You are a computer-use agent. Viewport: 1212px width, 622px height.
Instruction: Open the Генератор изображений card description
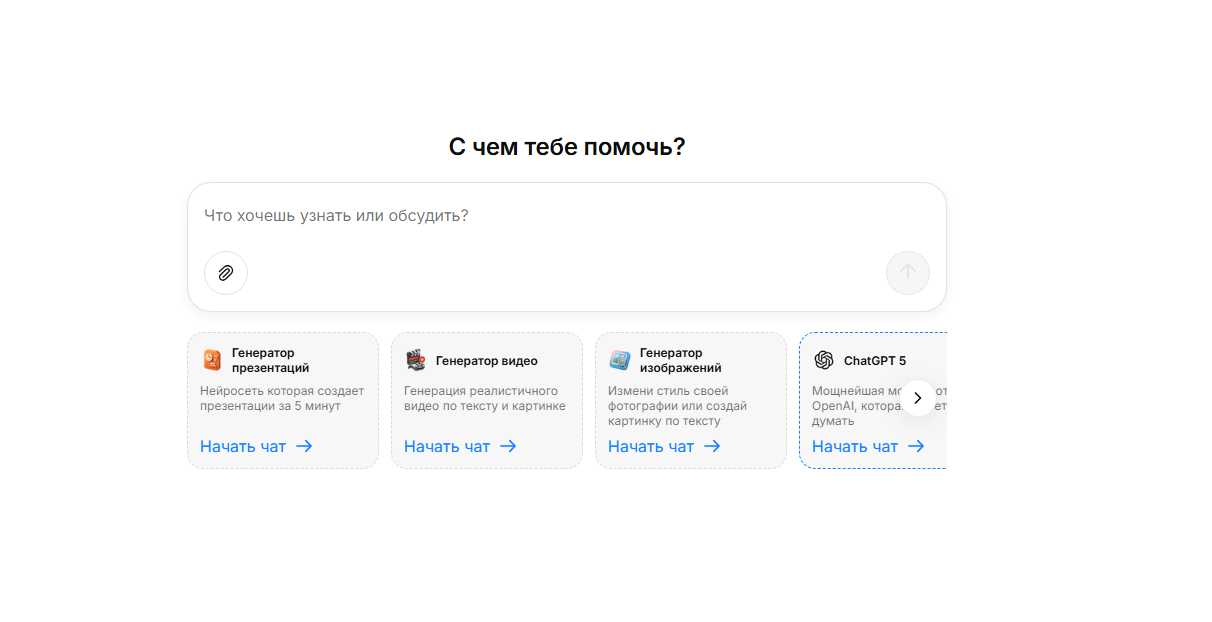click(678, 406)
